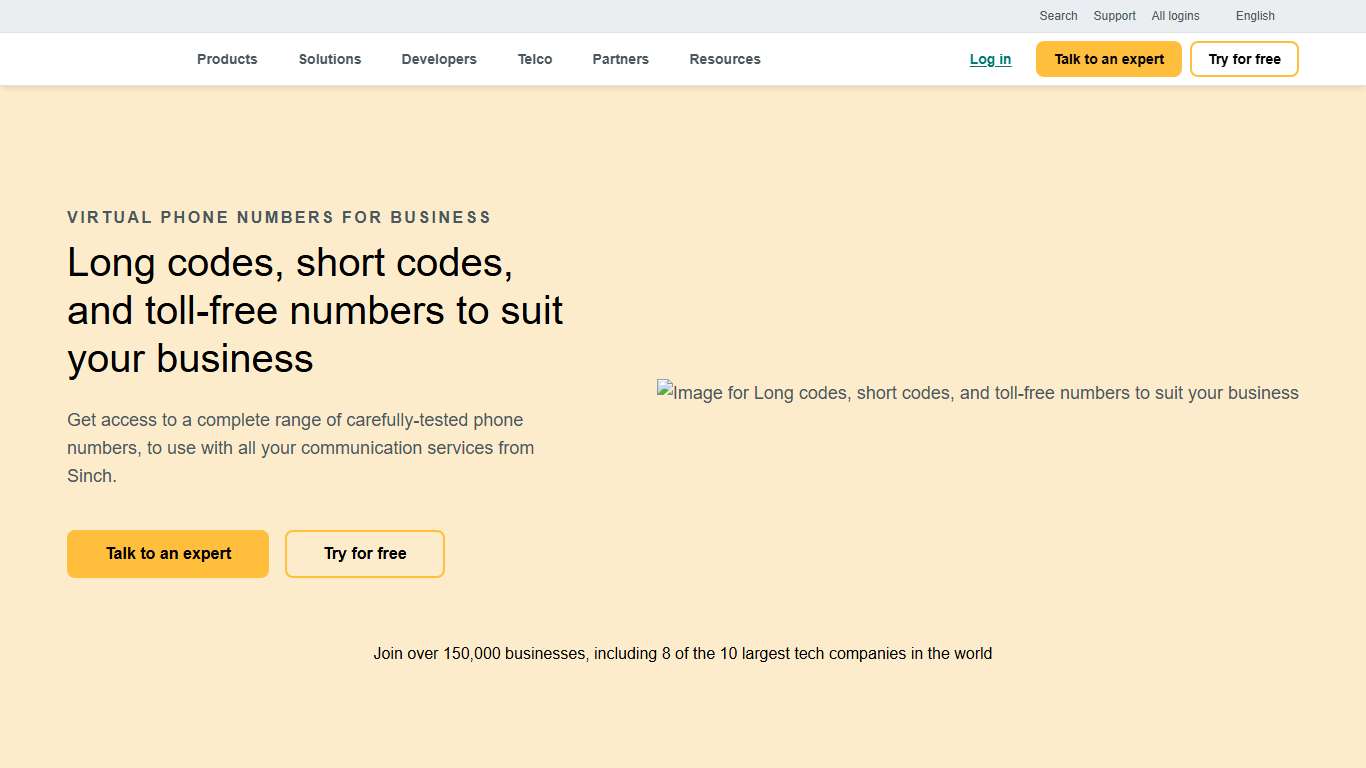Click the broken hero image placeholder
This screenshot has width=1366, height=768.
(977, 393)
